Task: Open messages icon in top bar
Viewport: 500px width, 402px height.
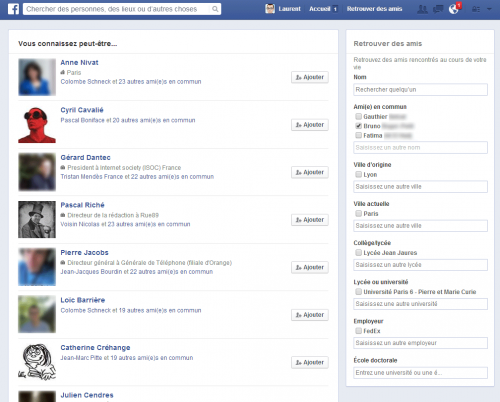Action: pos(438,9)
